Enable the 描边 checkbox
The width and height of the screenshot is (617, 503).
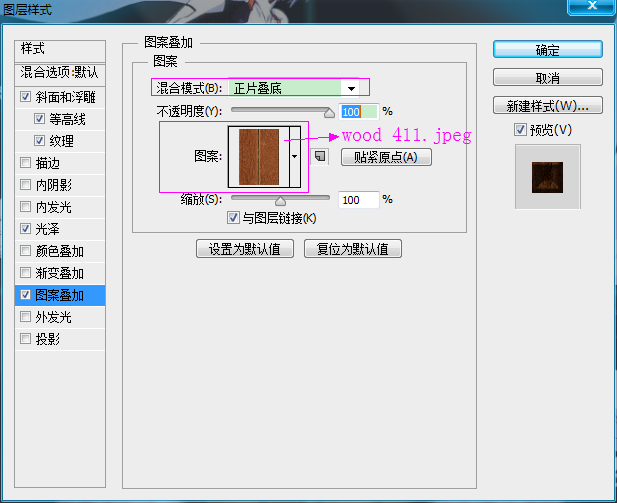coord(26,163)
